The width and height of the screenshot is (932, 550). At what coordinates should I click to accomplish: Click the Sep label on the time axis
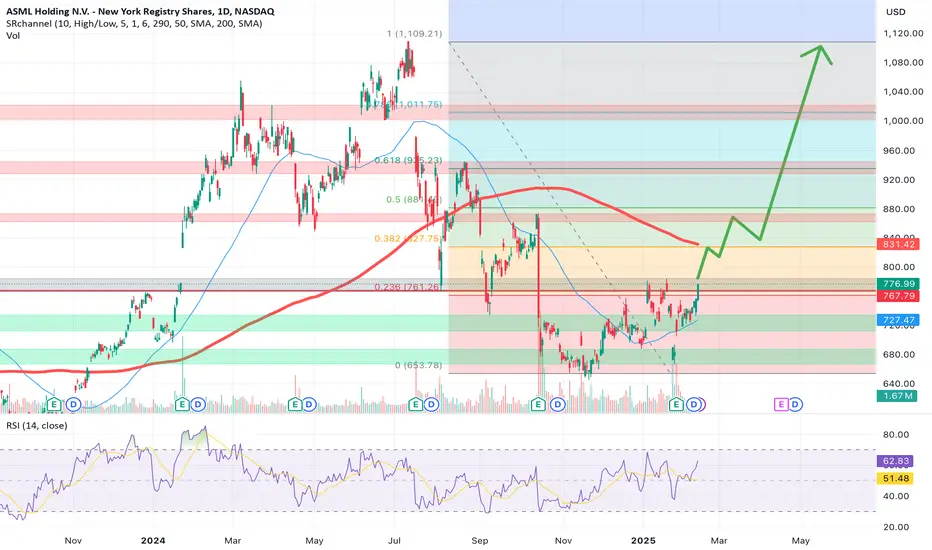click(480, 540)
